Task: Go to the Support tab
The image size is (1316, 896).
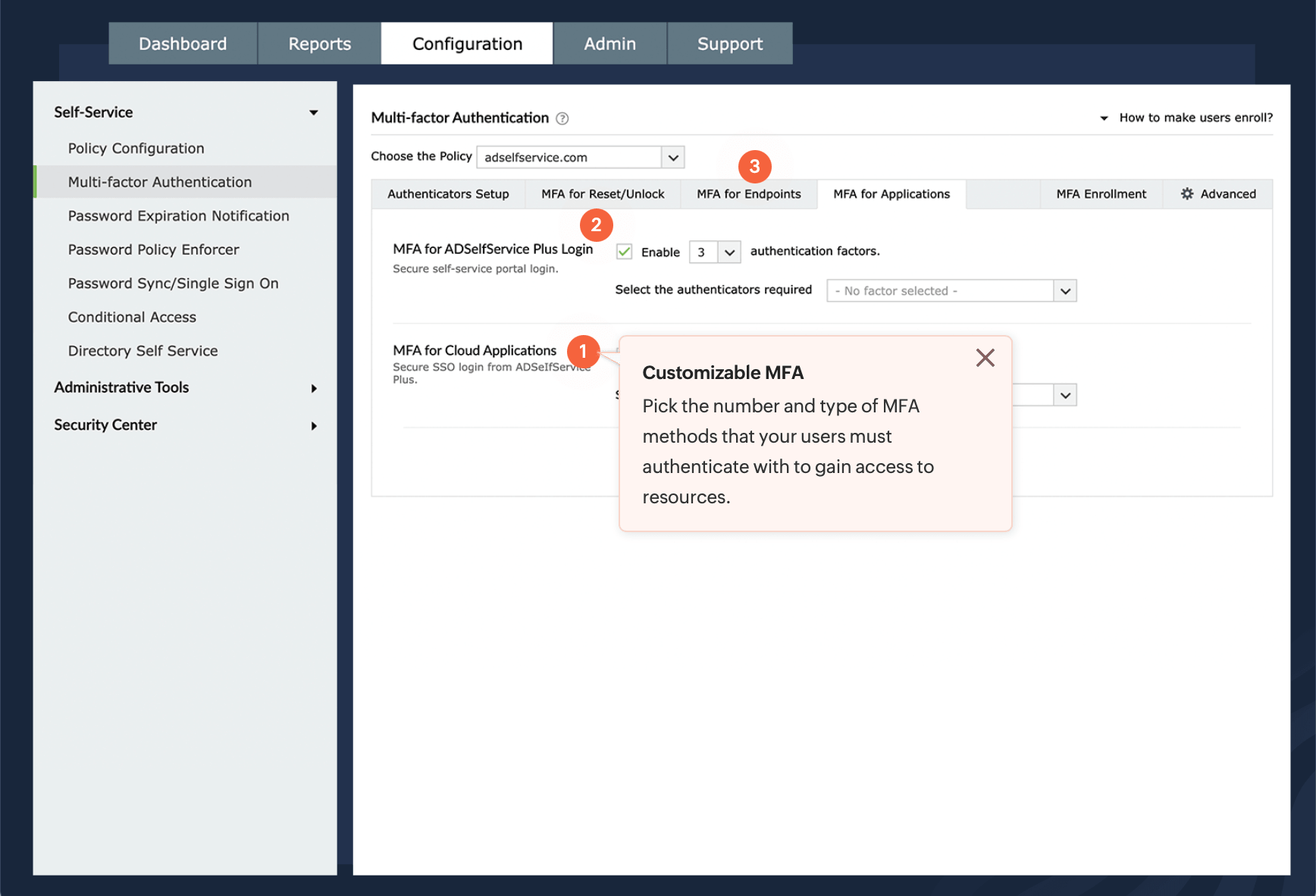Action: (730, 43)
